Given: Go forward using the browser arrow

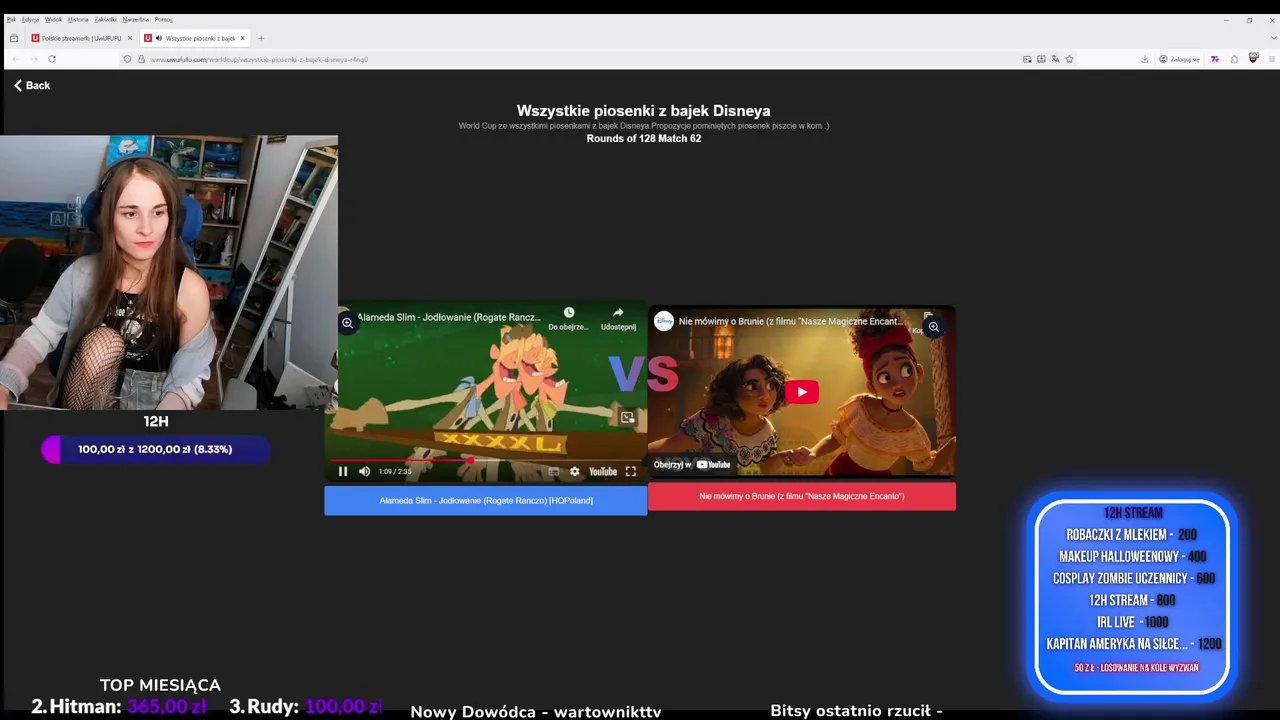Looking at the screenshot, I should click(x=33, y=59).
